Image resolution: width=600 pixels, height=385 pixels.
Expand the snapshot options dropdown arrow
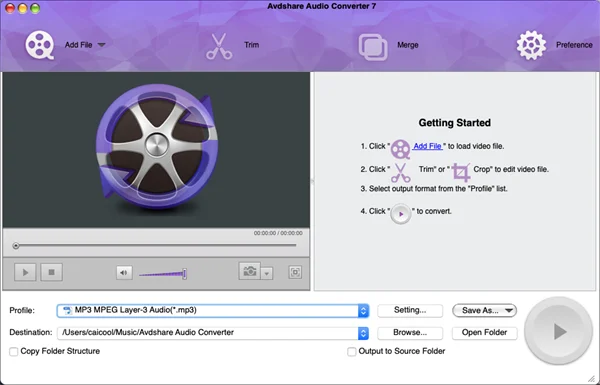pyautogui.click(x=267, y=273)
